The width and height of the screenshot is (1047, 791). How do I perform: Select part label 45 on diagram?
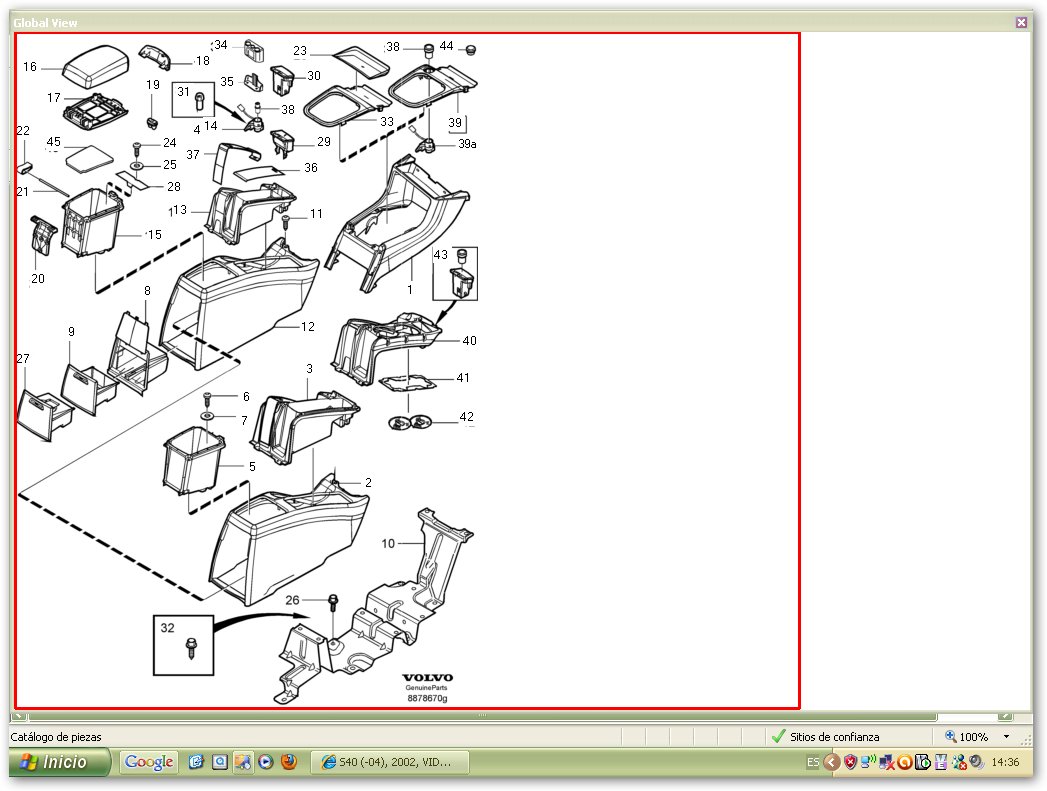coord(53,142)
